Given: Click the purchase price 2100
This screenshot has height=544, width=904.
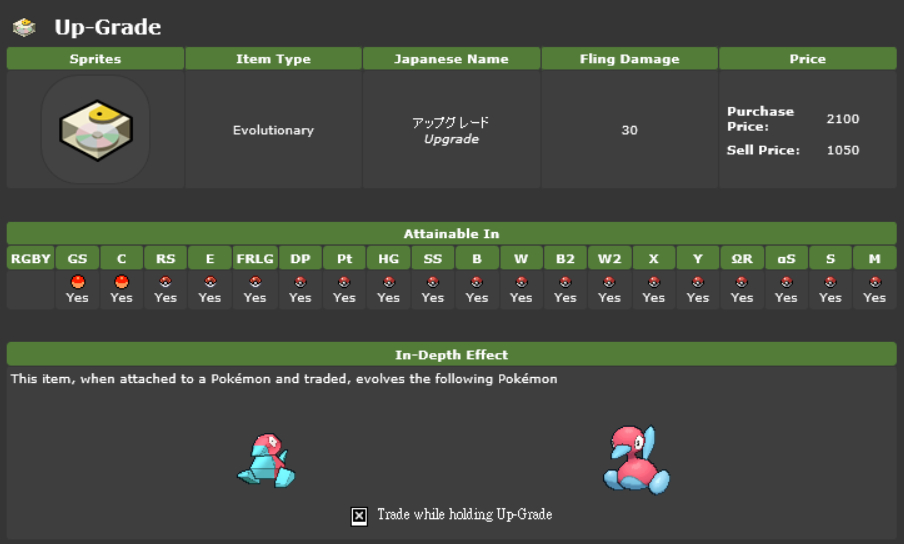Looking at the screenshot, I should [x=843, y=119].
